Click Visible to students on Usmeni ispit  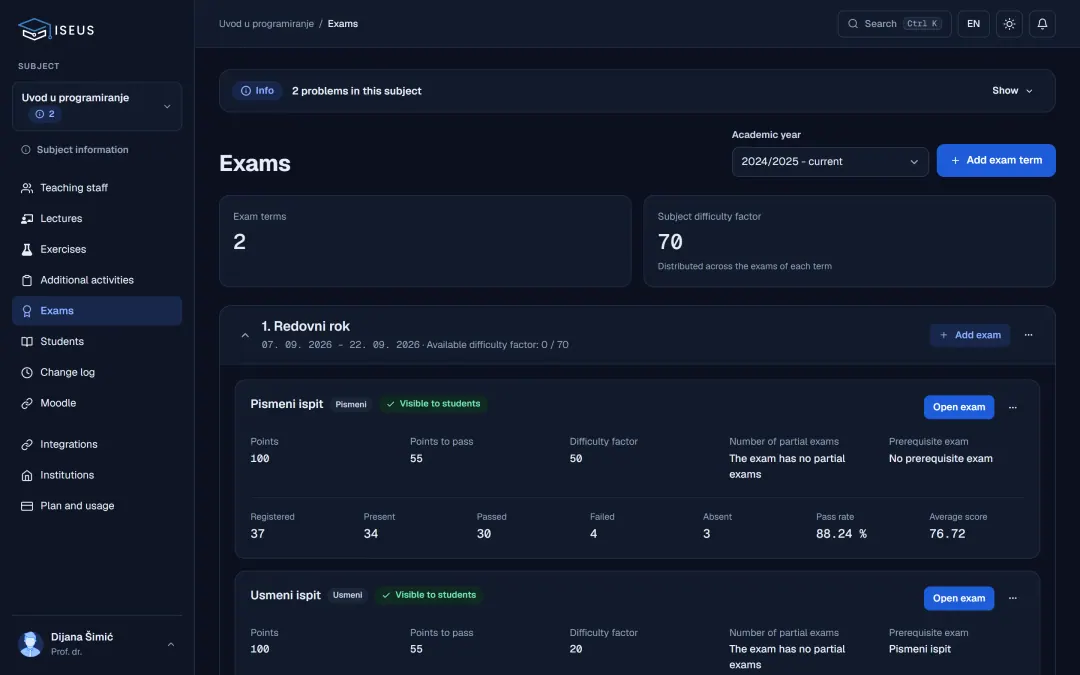click(x=429, y=595)
